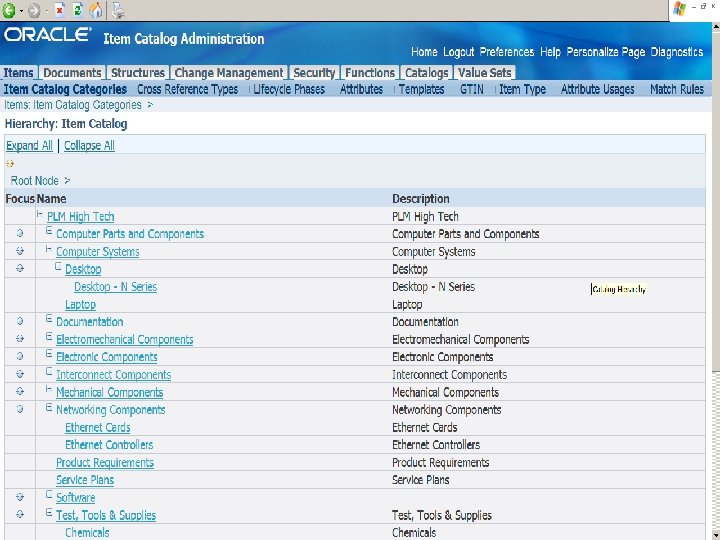This screenshot has width=720, height=540.
Task: Toggle expander for Test, Tools & Supplies
Action: pyautogui.click(x=49, y=512)
